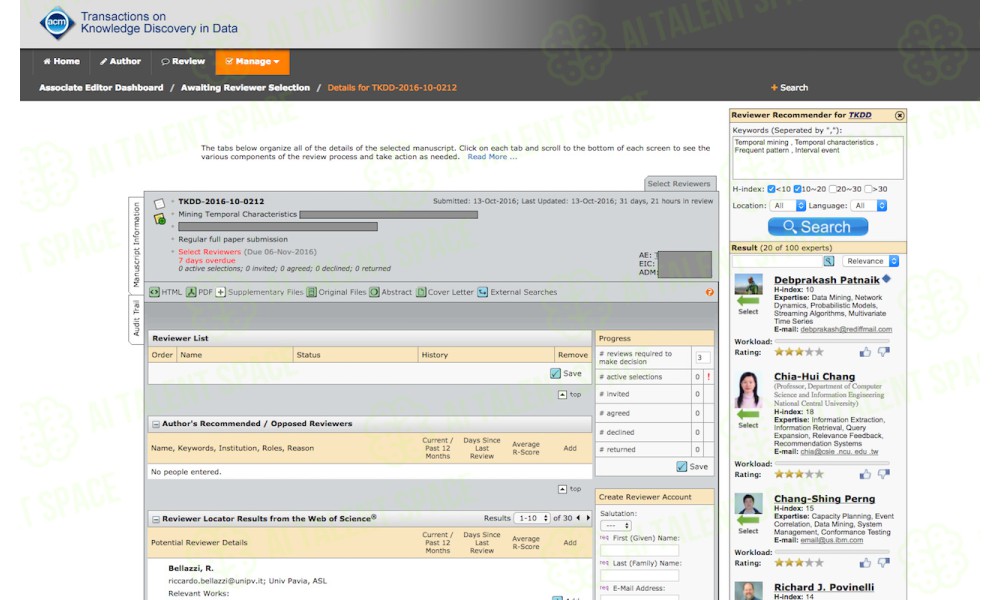Select reviewer Chia-Hui Chang with green arrow

pyautogui.click(x=748, y=414)
